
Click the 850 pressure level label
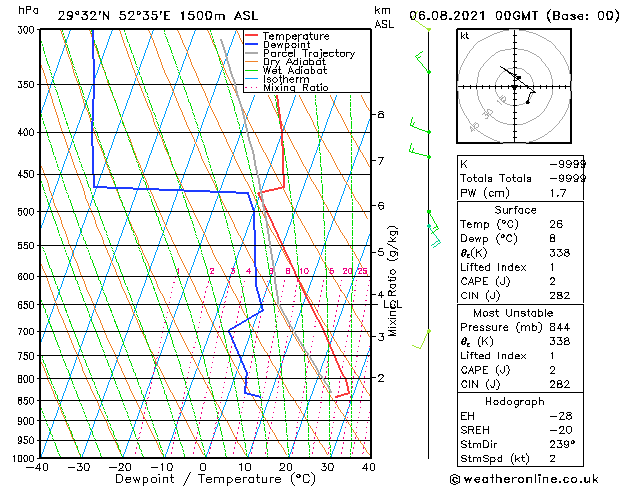pyautogui.click(x=28, y=401)
